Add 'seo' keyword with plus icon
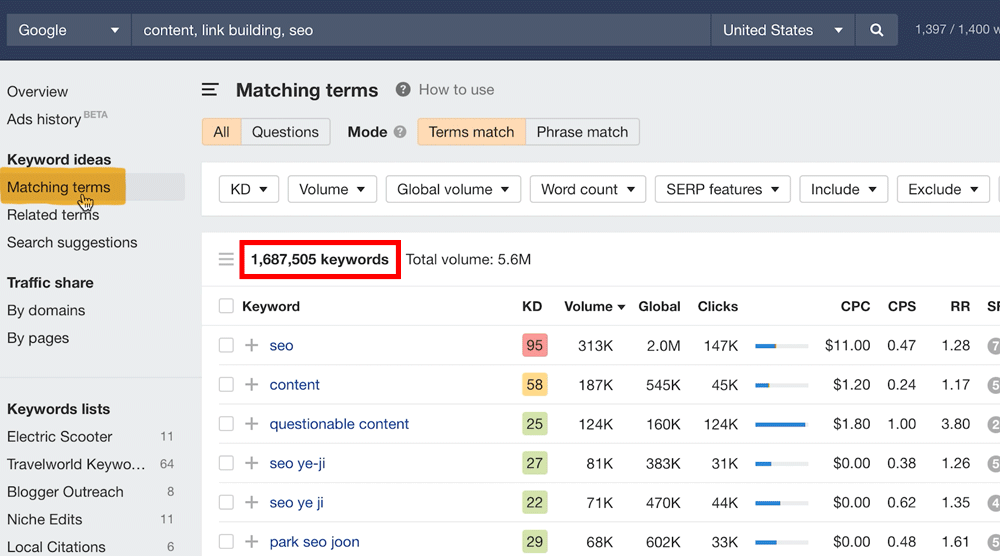 point(251,346)
